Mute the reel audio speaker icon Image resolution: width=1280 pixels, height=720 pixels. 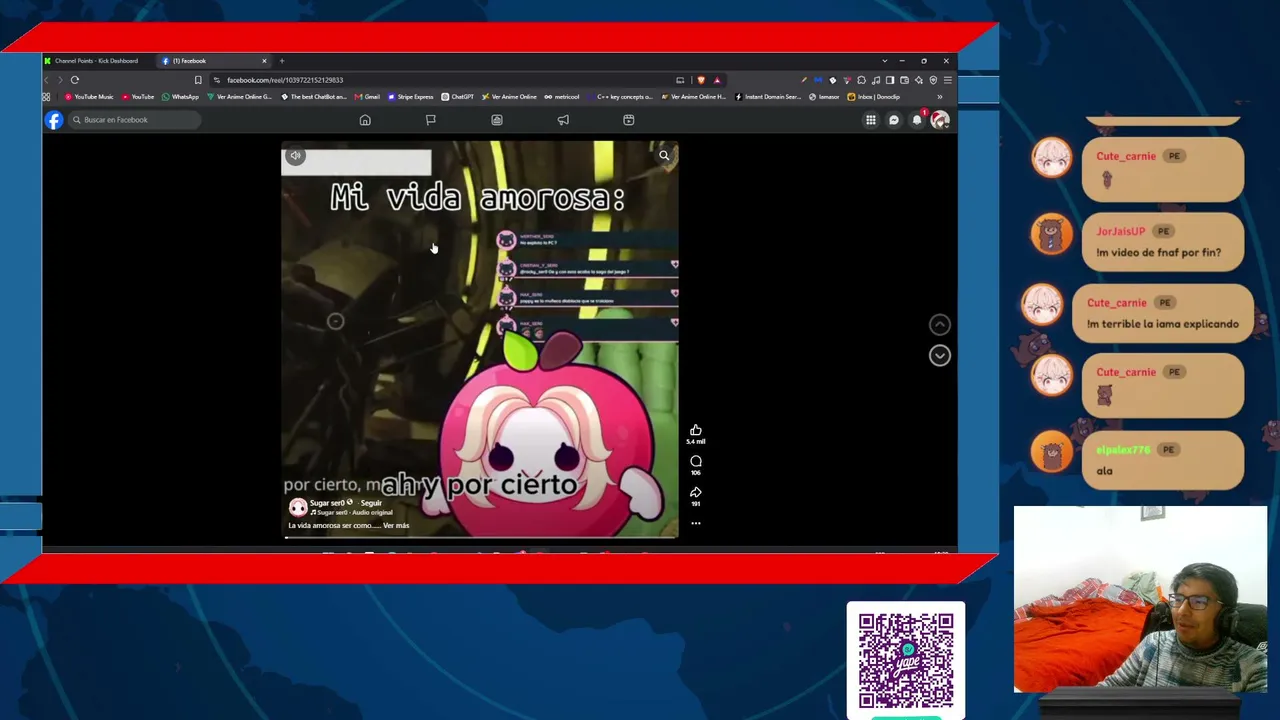pyautogui.click(x=295, y=156)
